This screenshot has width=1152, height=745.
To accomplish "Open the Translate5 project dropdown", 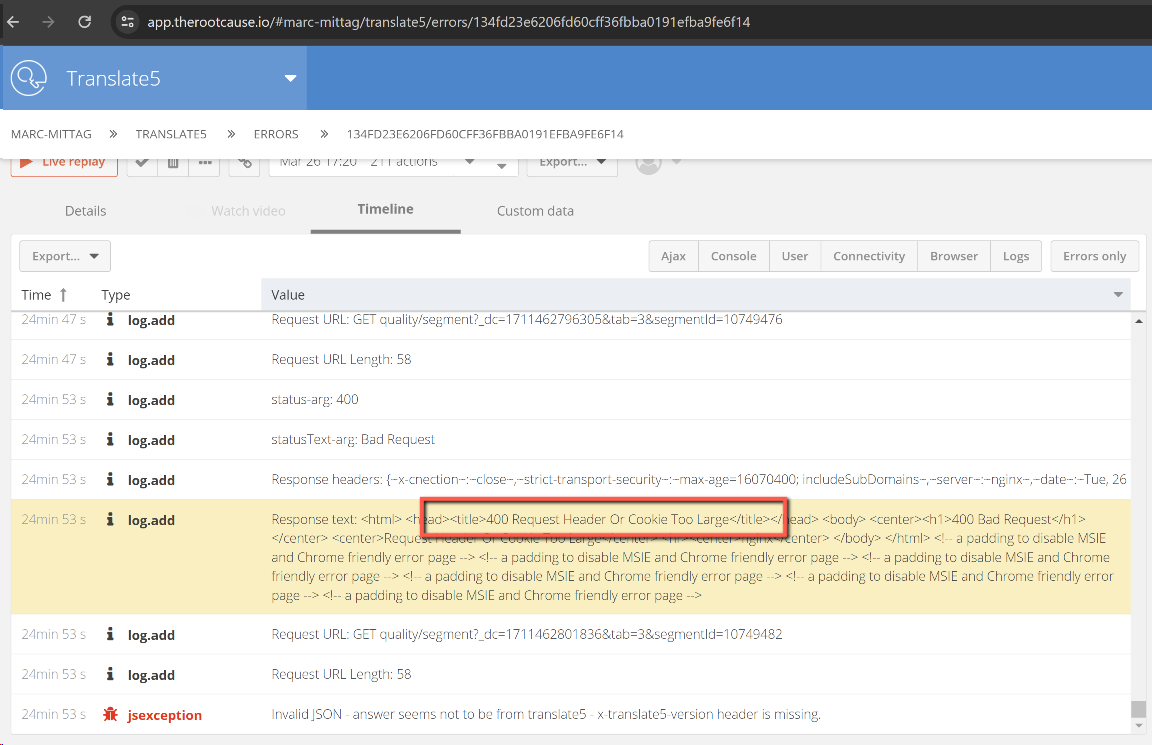I will [x=291, y=78].
